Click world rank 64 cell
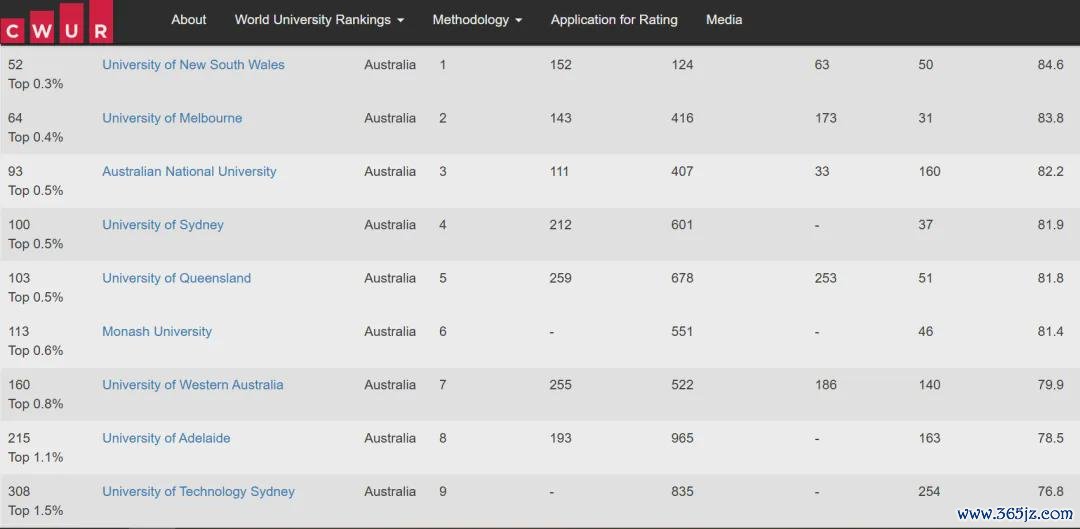The width and height of the screenshot is (1080, 529). pos(15,118)
